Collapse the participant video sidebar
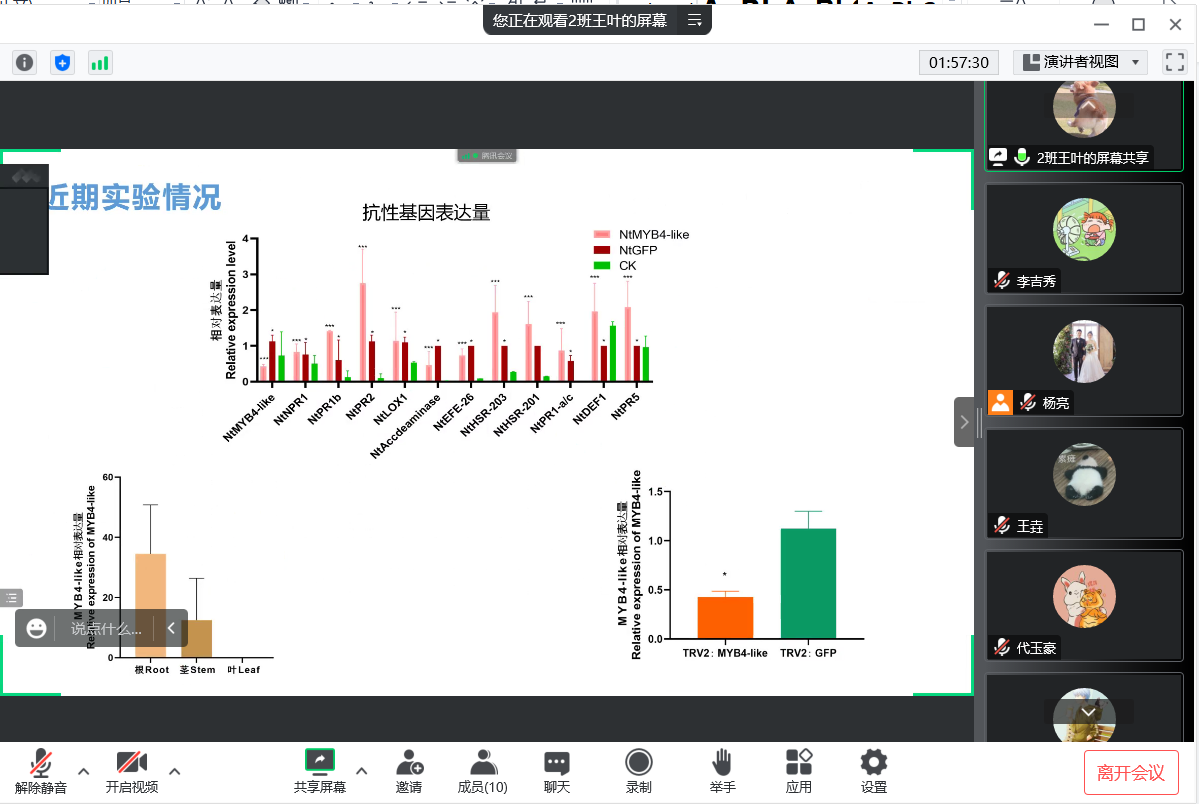 point(964,422)
